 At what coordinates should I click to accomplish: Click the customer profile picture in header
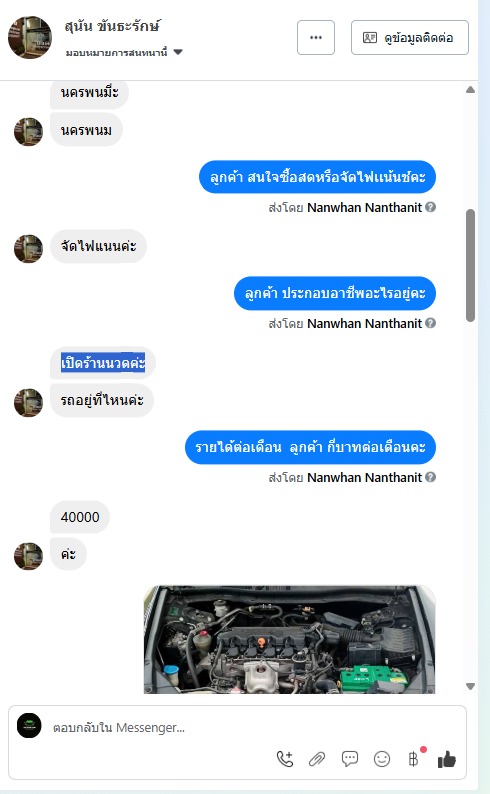click(x=30, y=37)
